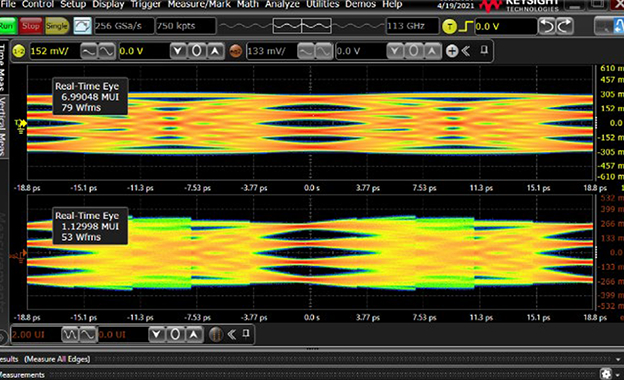The image size is (624, 380).
Task: Click the Undo arrow icon
Action: point(547,27)
